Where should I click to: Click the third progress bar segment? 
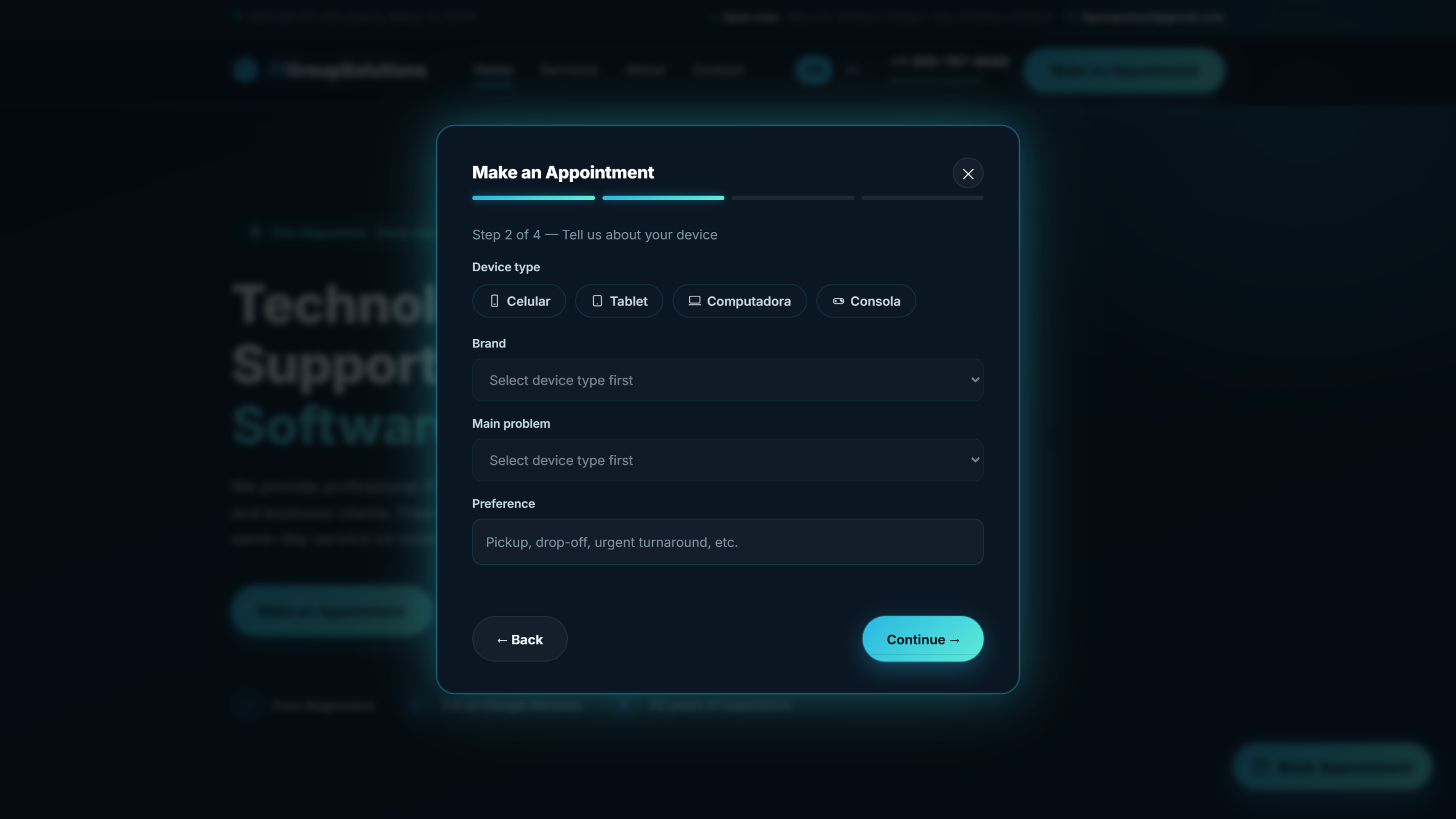click(x=793, y=198)
